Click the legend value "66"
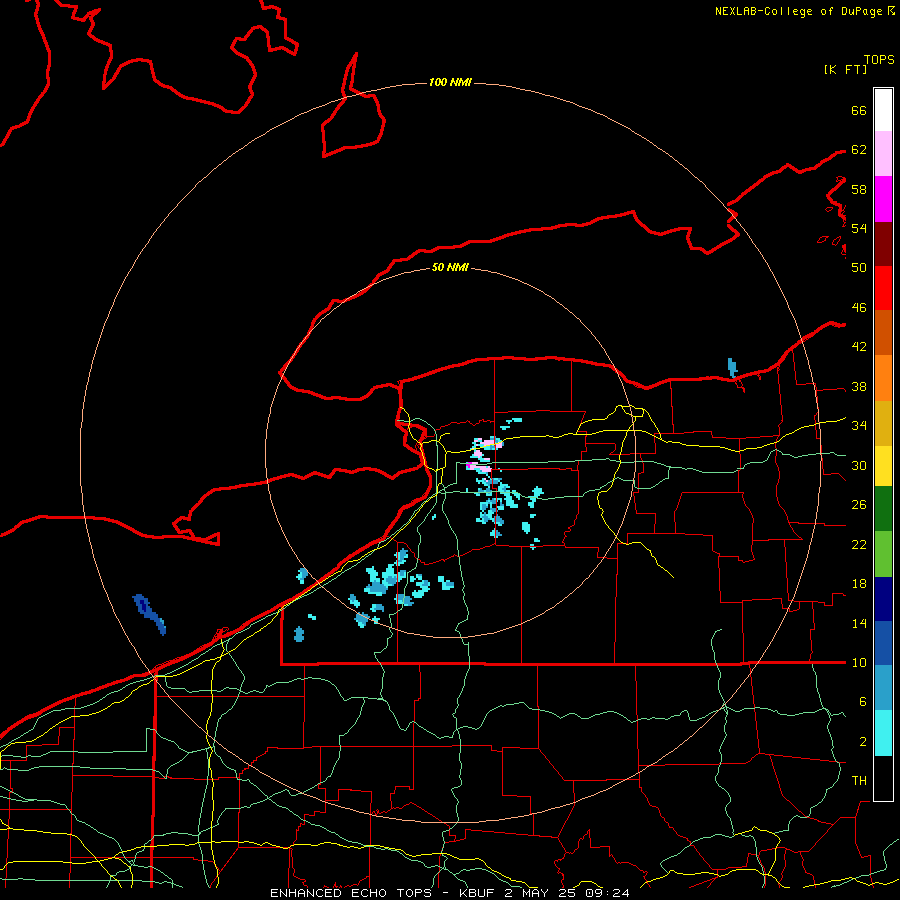 tap(859, 111)
